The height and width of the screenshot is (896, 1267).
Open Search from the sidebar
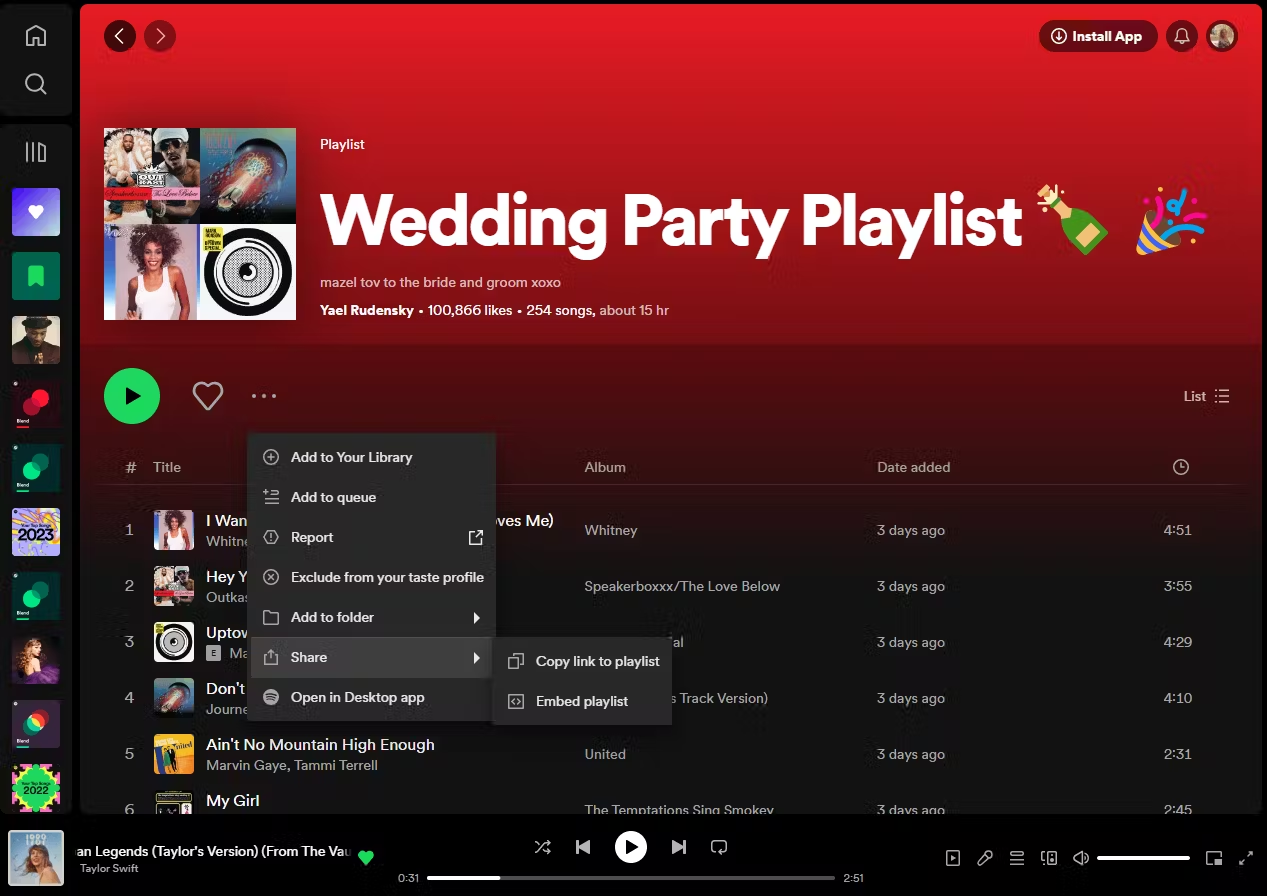(36, 84)
